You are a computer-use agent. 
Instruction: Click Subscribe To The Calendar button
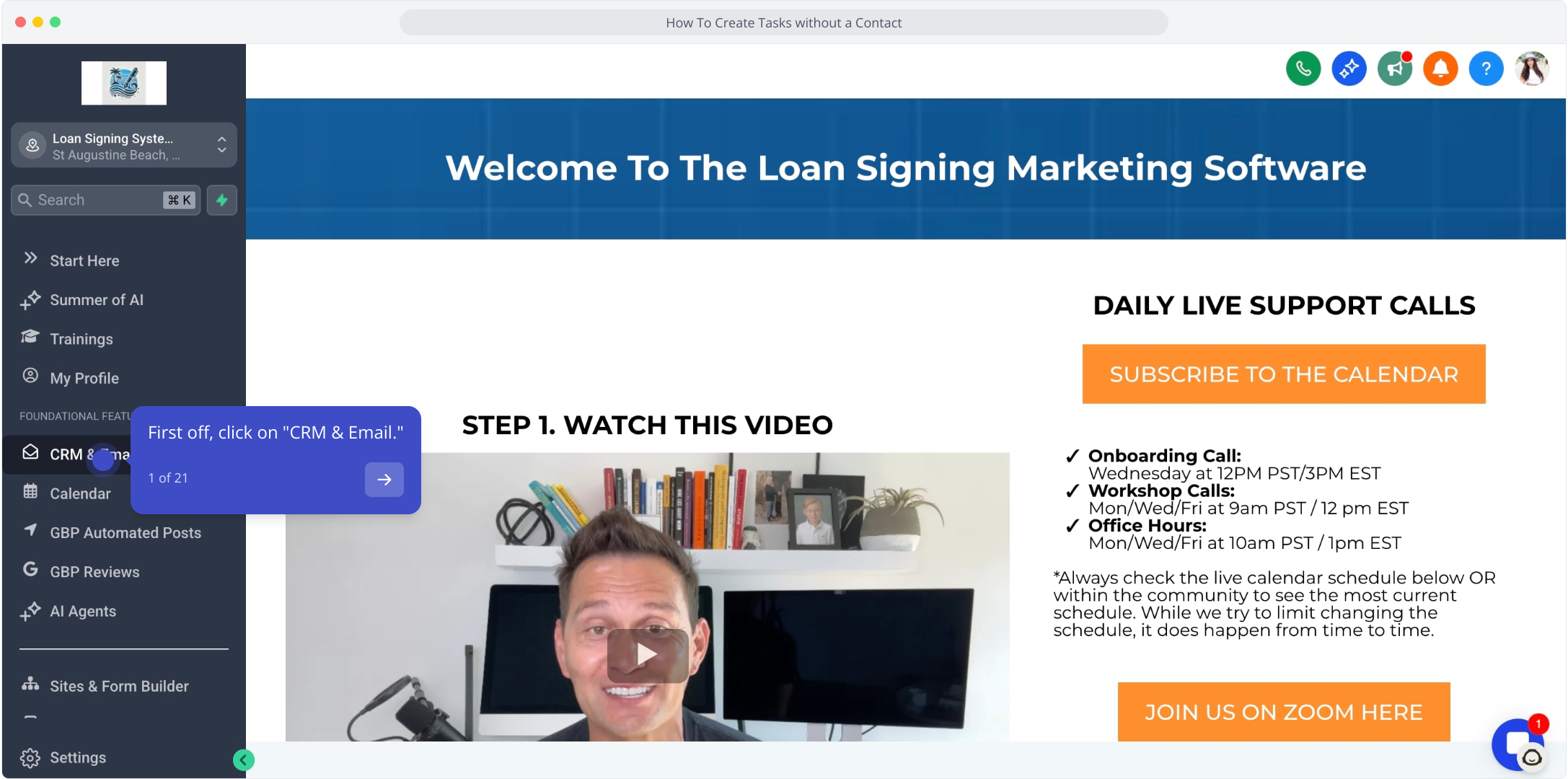pyautogui.click(x=1284, y=374)
